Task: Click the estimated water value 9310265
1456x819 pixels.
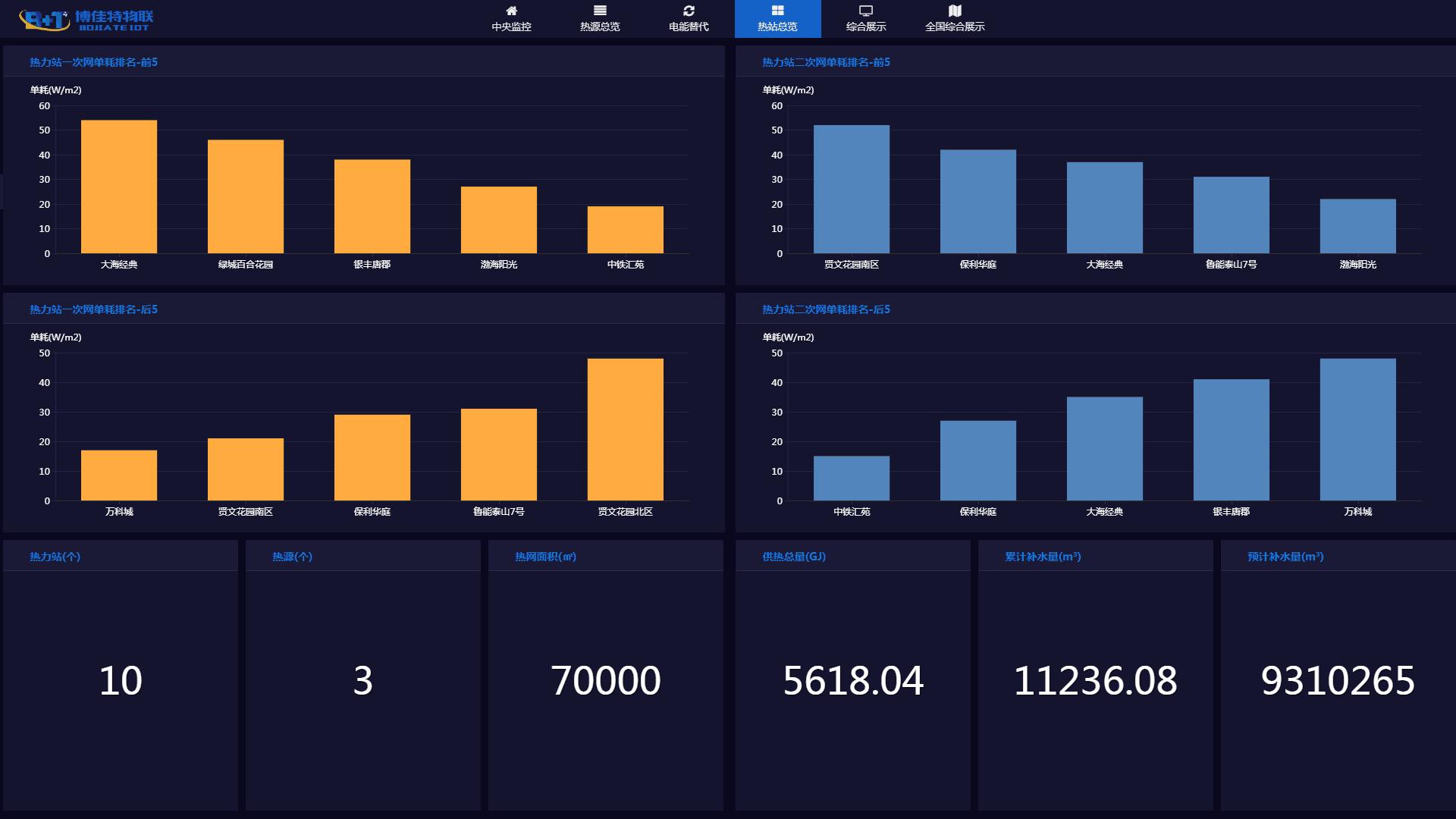Action: [1338, 680]
